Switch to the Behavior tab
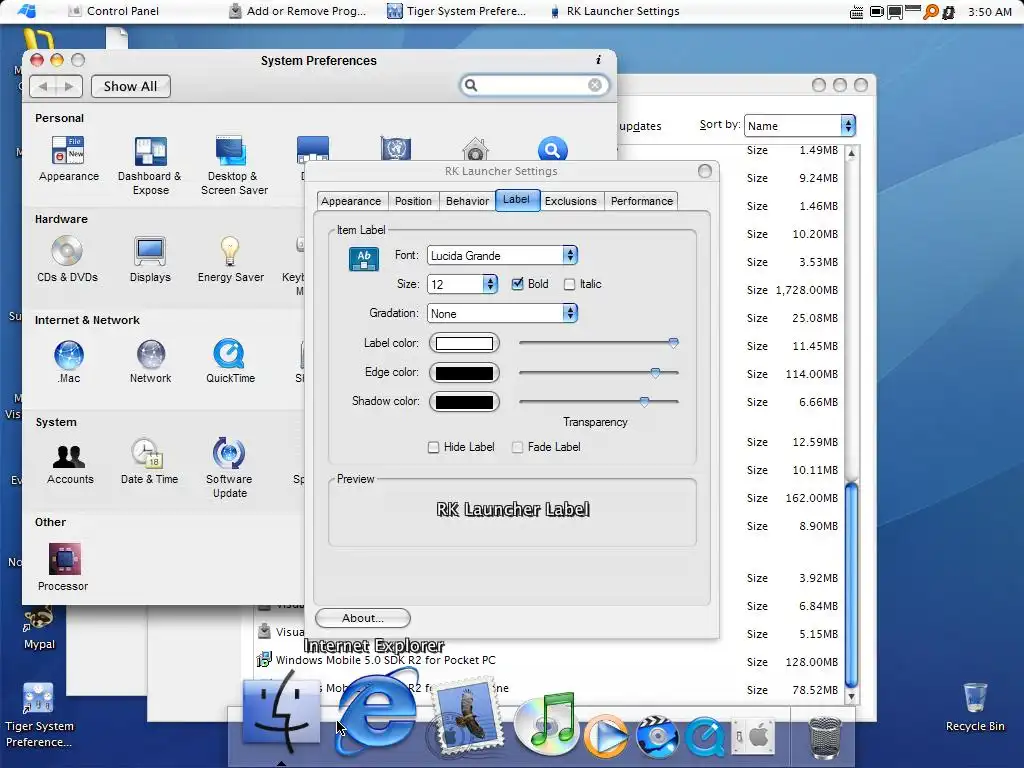The image size is (1024, 768). pos(468,201)
